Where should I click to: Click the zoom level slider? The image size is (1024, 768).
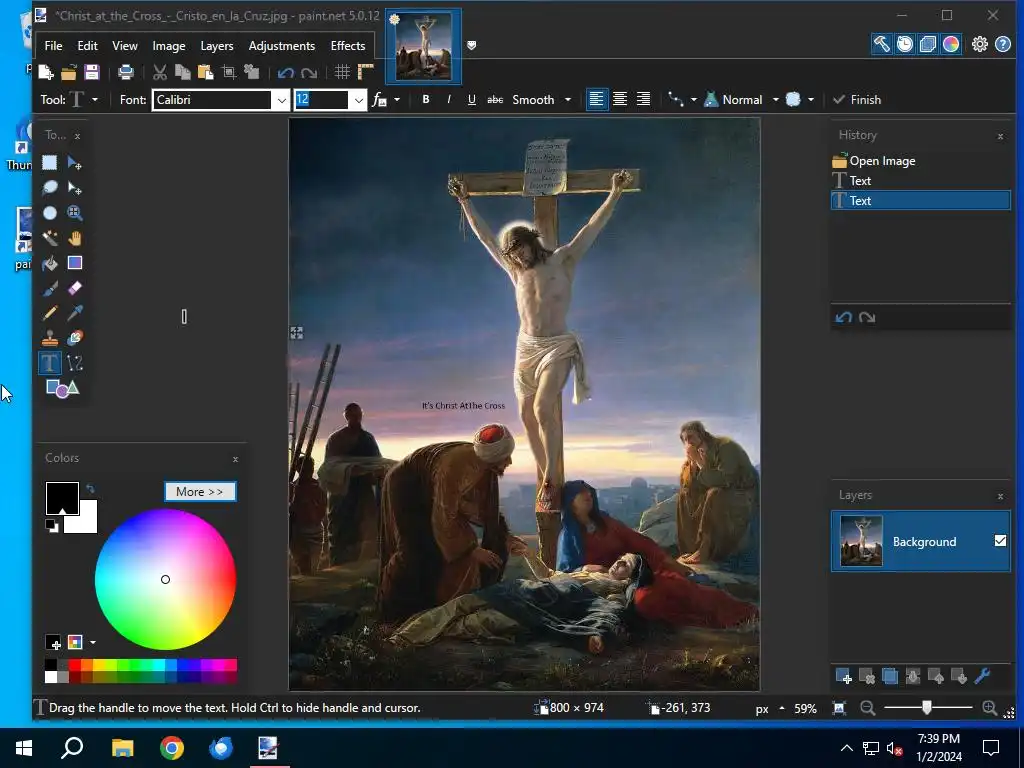[x=927, y=707]
